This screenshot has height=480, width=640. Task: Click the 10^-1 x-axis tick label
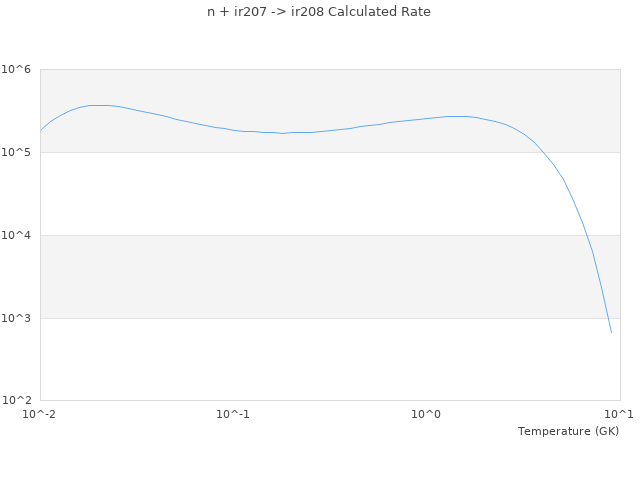point(233,415)
